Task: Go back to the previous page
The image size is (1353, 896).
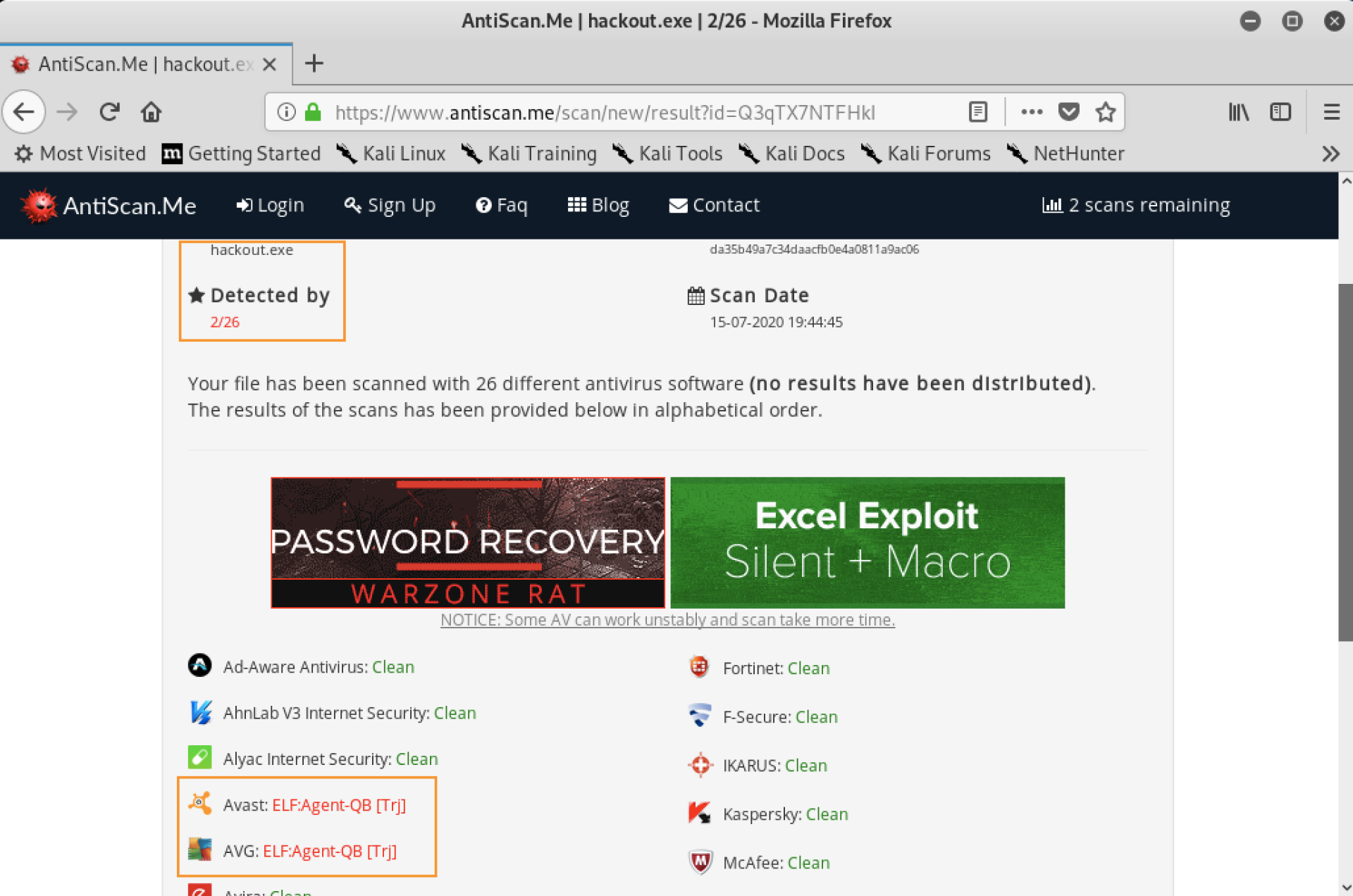Action: (24, 112)
